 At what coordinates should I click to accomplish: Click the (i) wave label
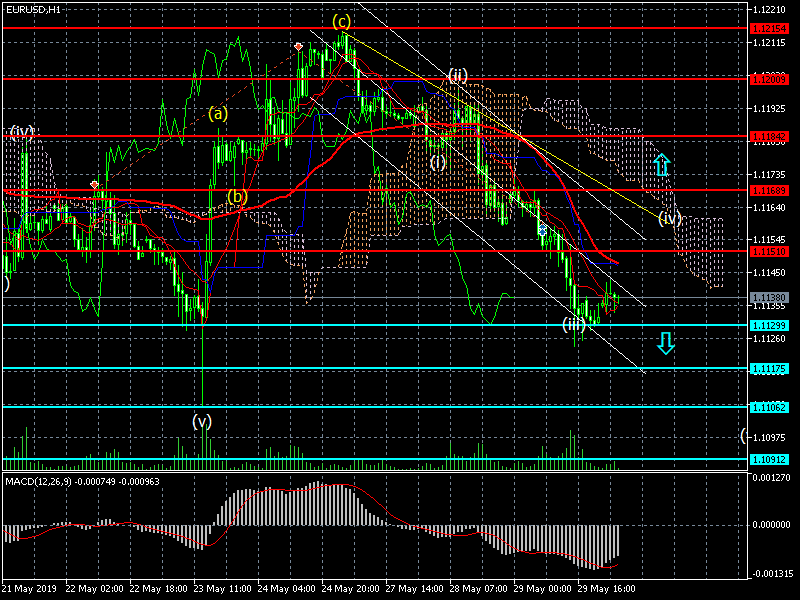(438, 161)
